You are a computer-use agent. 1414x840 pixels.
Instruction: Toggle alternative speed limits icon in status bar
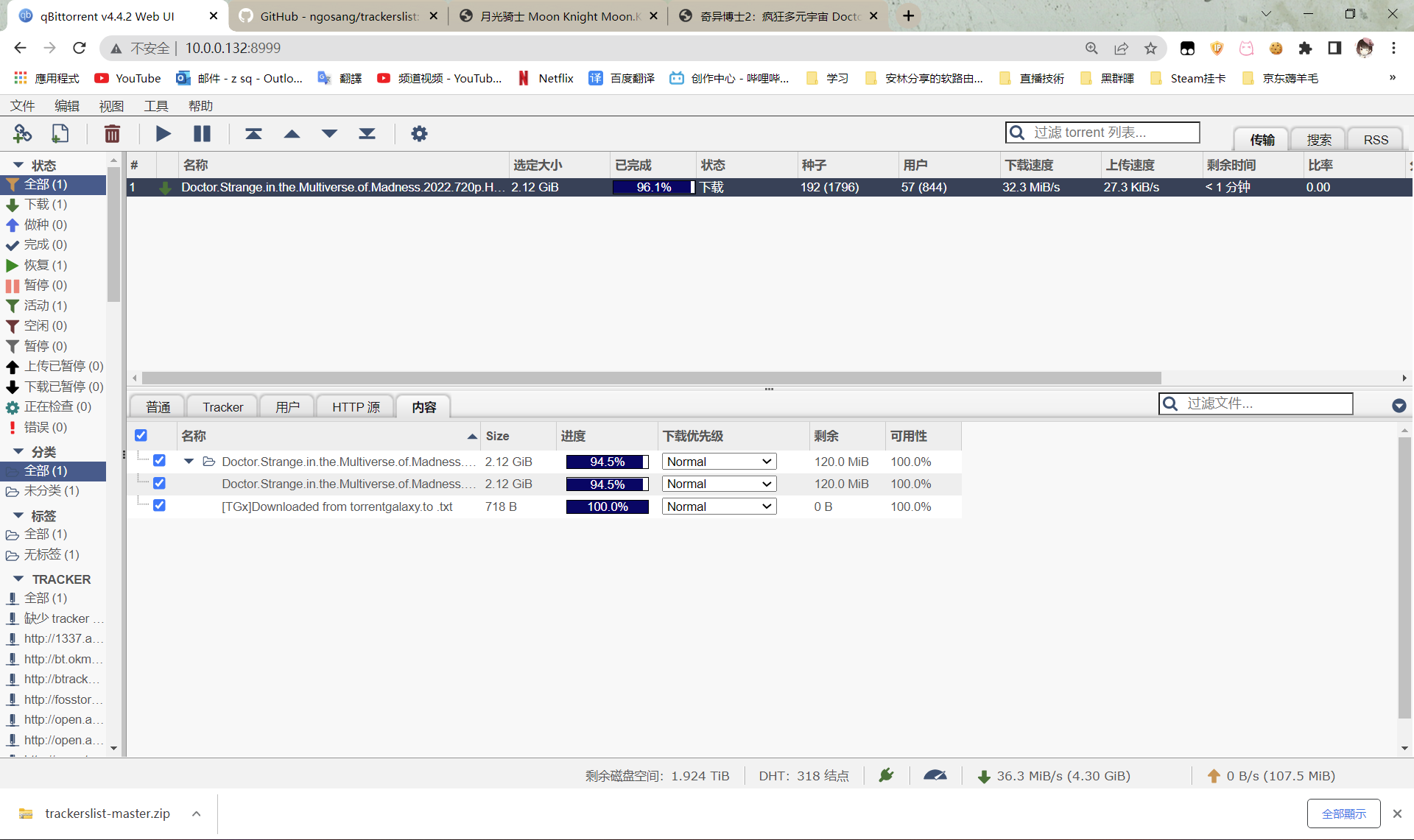(935, 775)
